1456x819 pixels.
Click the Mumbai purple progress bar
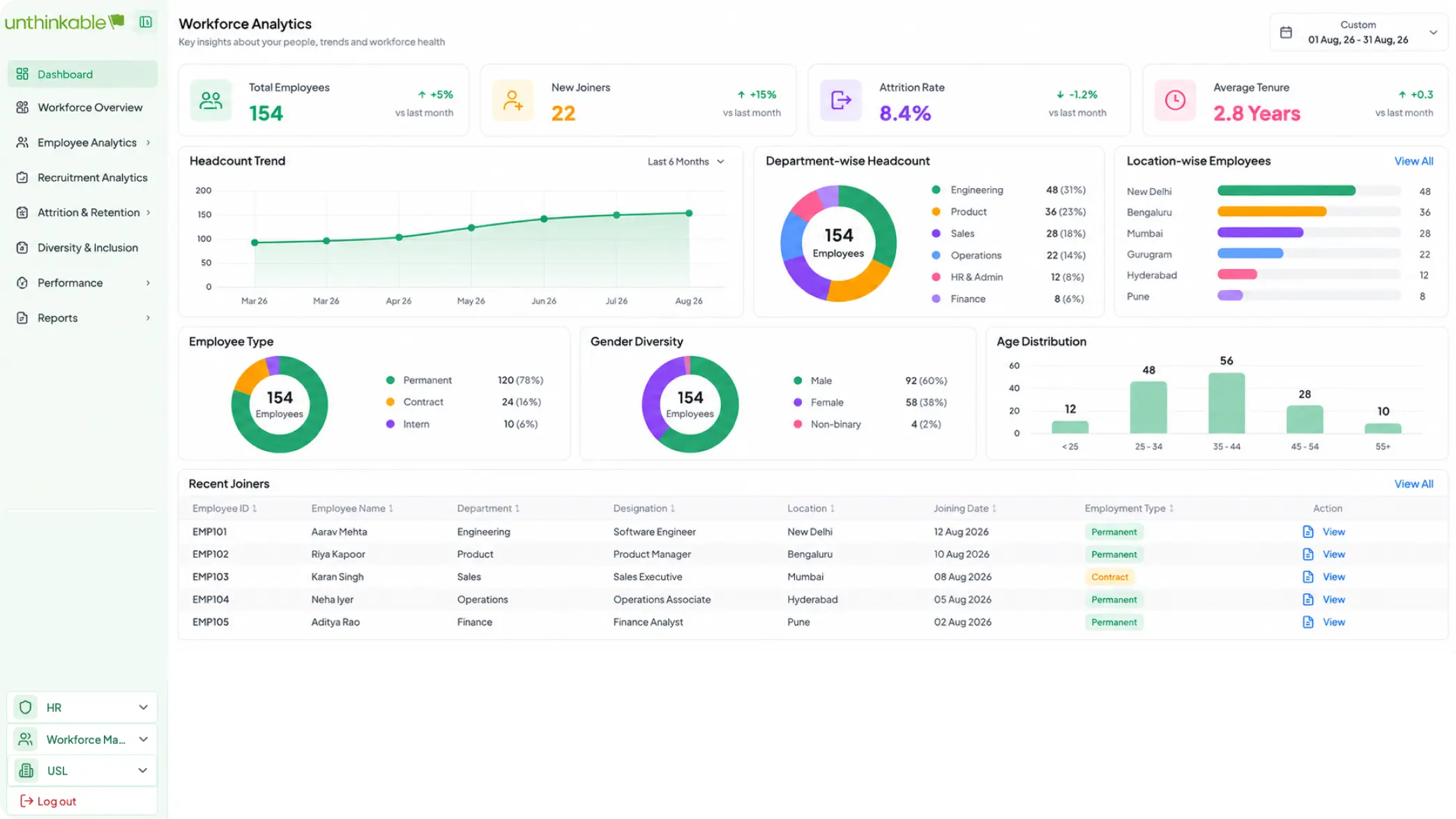[x=1260, y=233]
